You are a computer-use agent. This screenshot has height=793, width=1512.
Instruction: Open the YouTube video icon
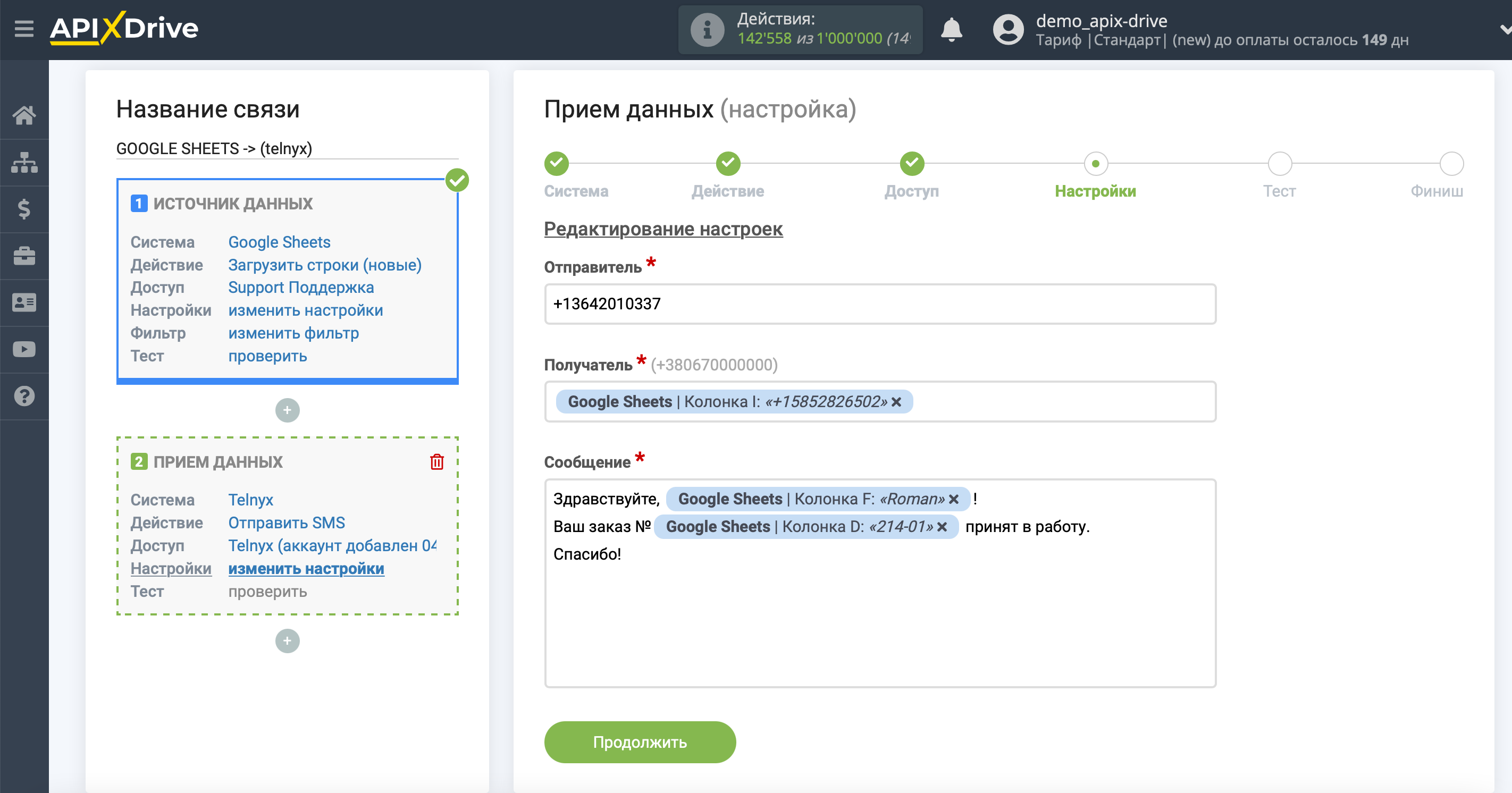[24, 350]
